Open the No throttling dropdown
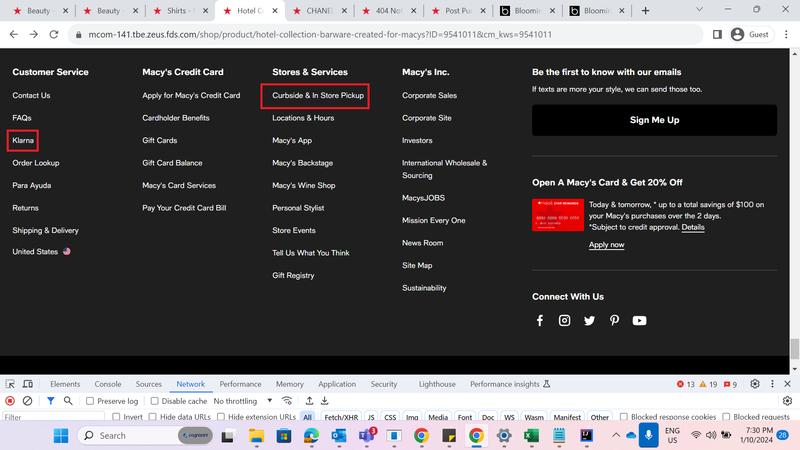This screenshot has width=800, height=450. pos(243,401)
